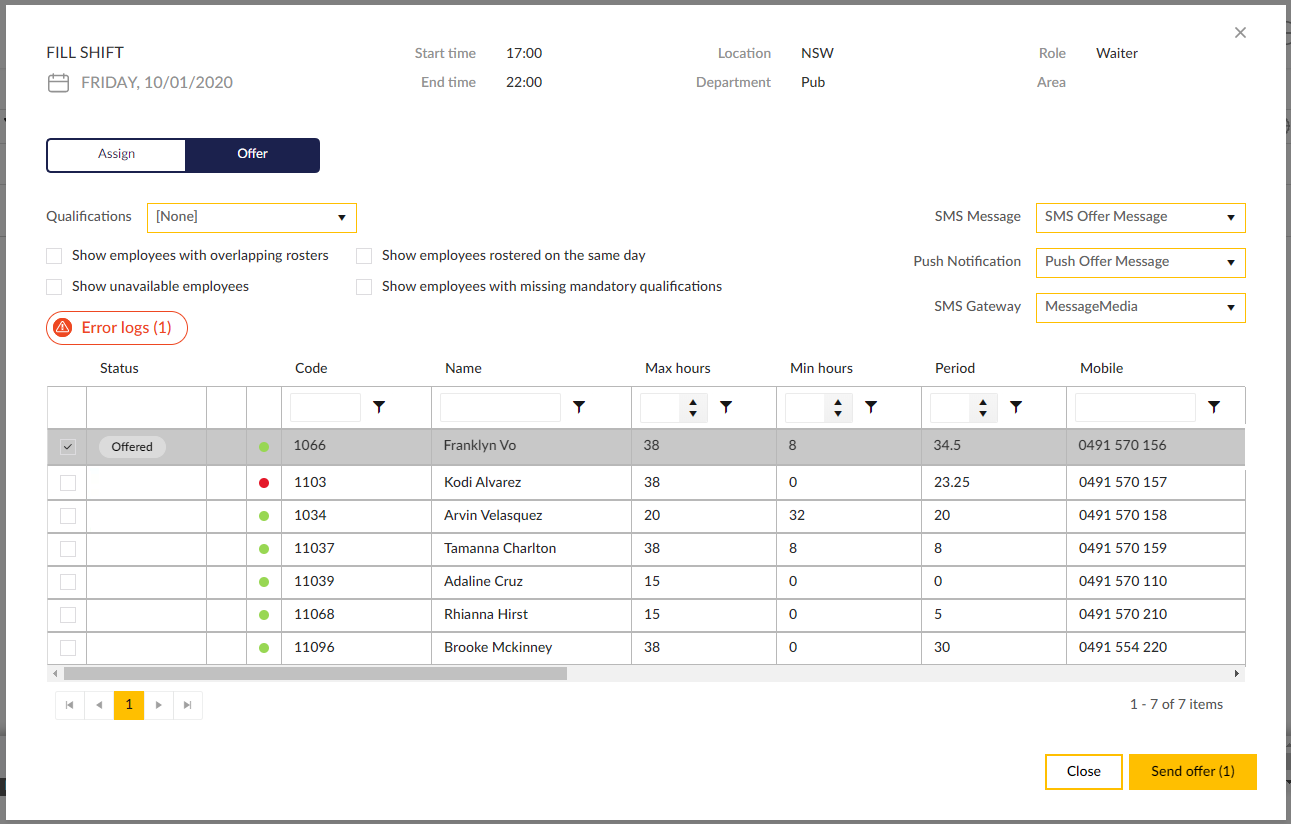Select page 1 in pagination
The height and width of the screenshot is (824, 1291).
click(x=129, y=705)
